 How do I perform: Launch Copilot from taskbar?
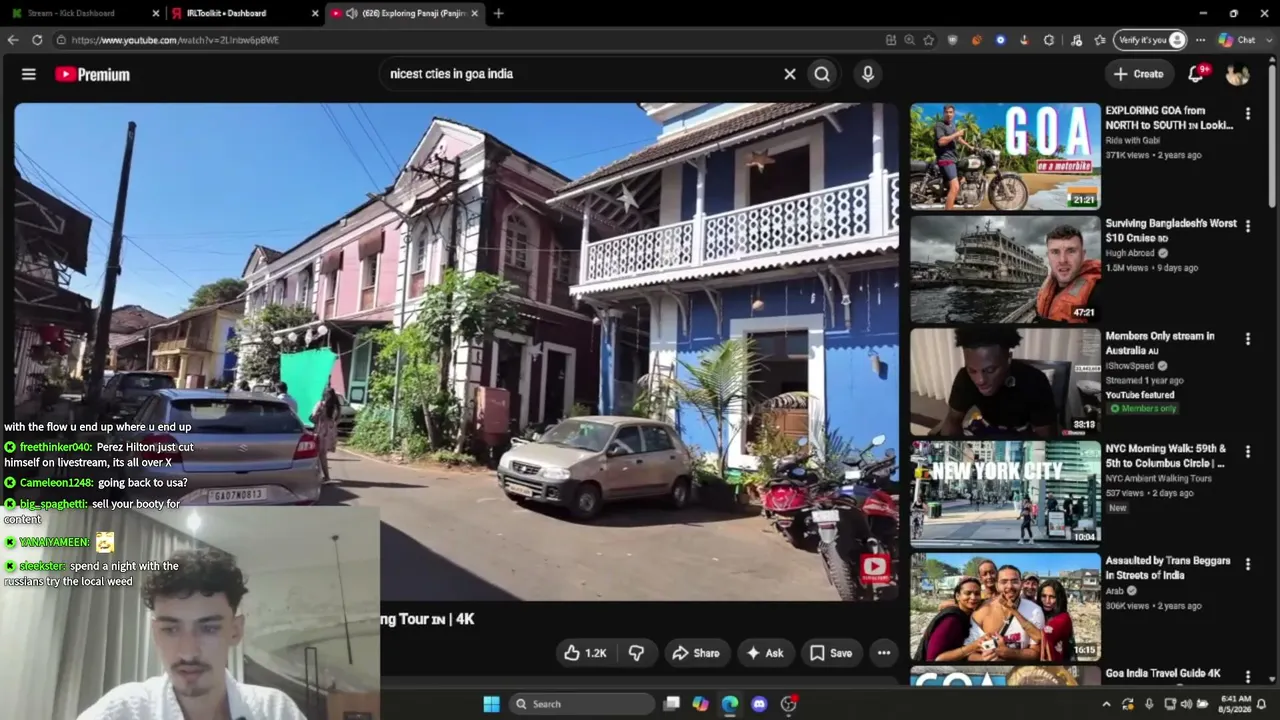[701, 704]
